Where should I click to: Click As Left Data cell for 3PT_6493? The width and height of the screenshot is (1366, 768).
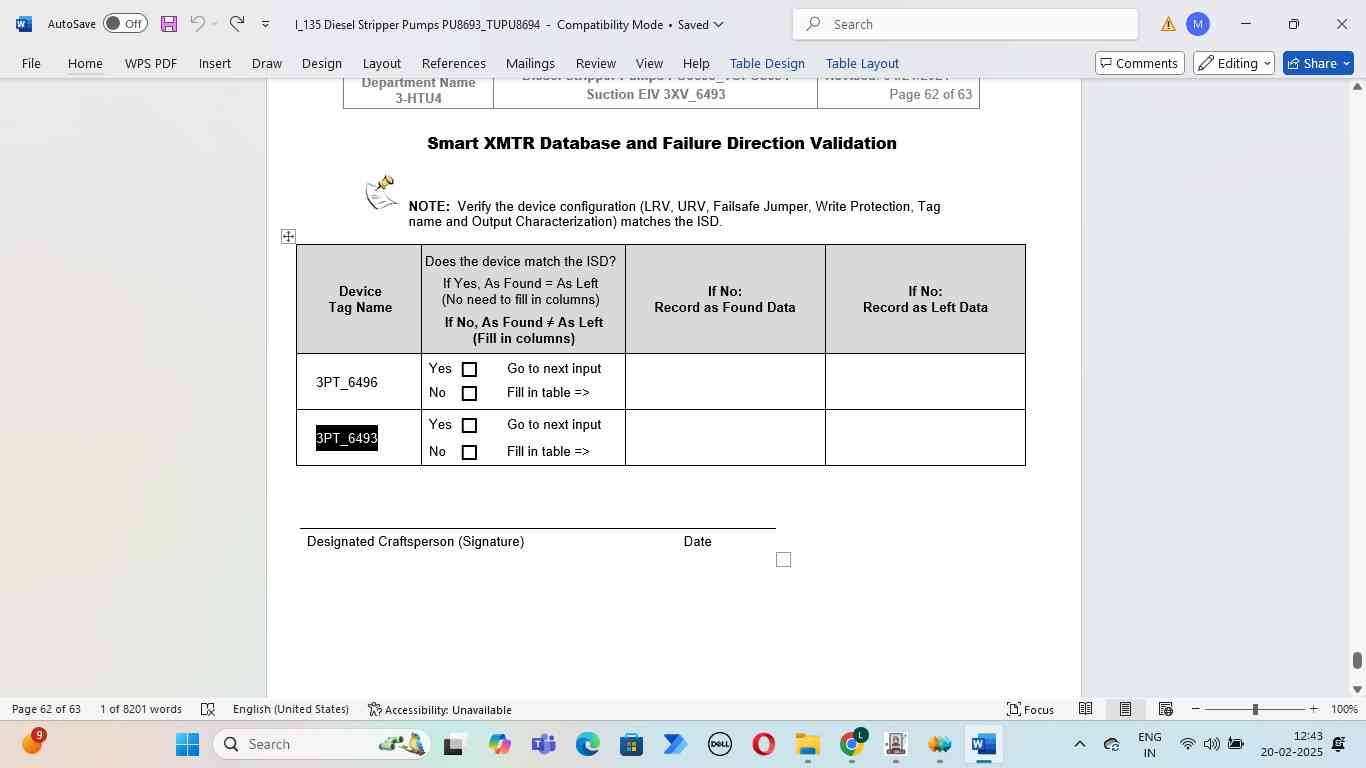pyautogui.click(x=925, y=438)
